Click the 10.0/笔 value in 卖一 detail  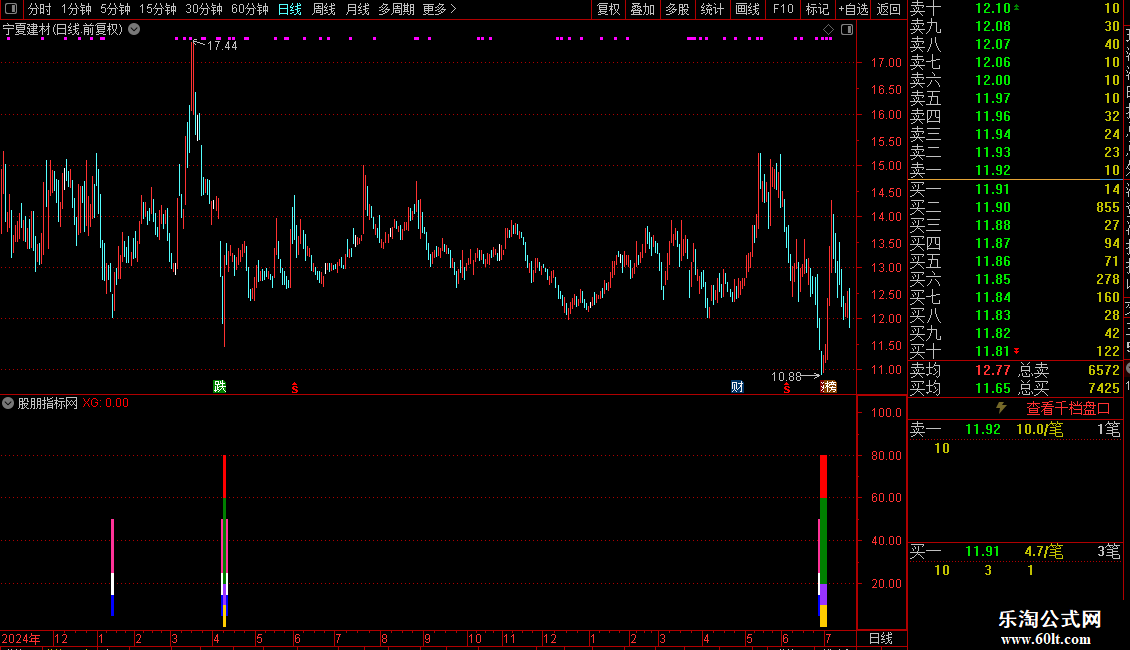coord(1039,429)
